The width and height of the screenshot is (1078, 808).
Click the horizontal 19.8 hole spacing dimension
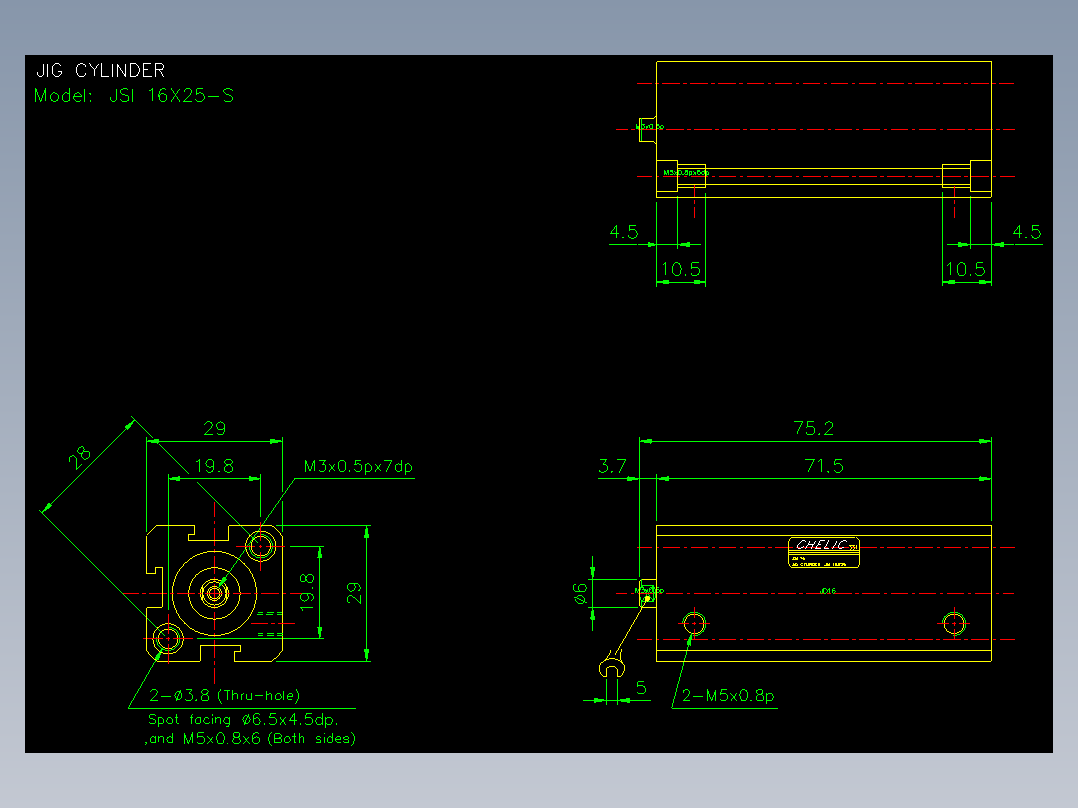point(214,466)
